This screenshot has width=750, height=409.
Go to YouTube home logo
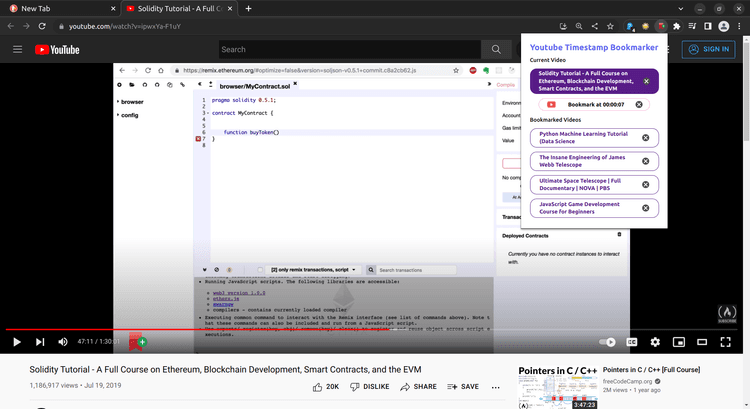pos(57,50)
